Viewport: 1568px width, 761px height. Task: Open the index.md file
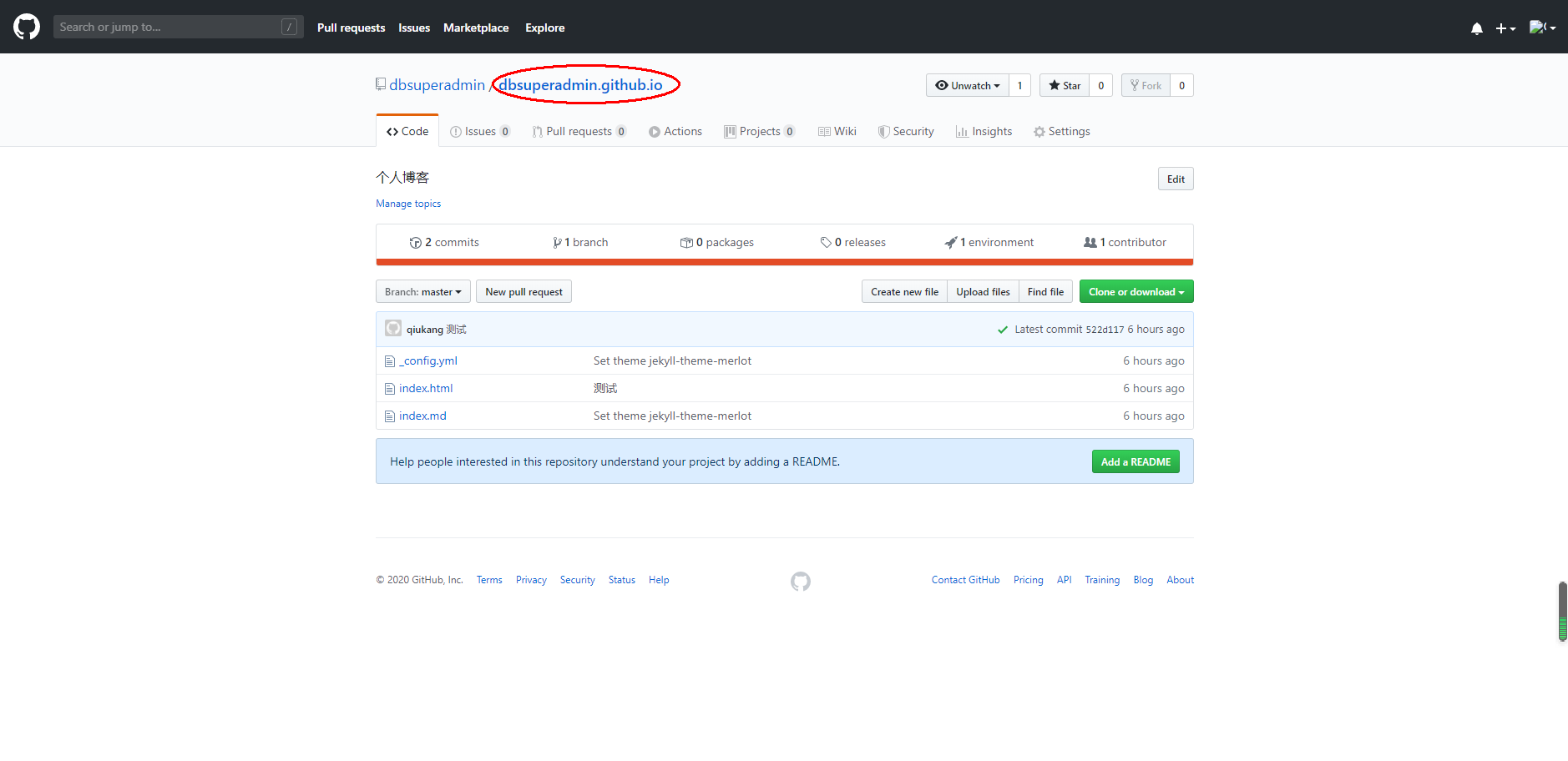click(422, 416)
